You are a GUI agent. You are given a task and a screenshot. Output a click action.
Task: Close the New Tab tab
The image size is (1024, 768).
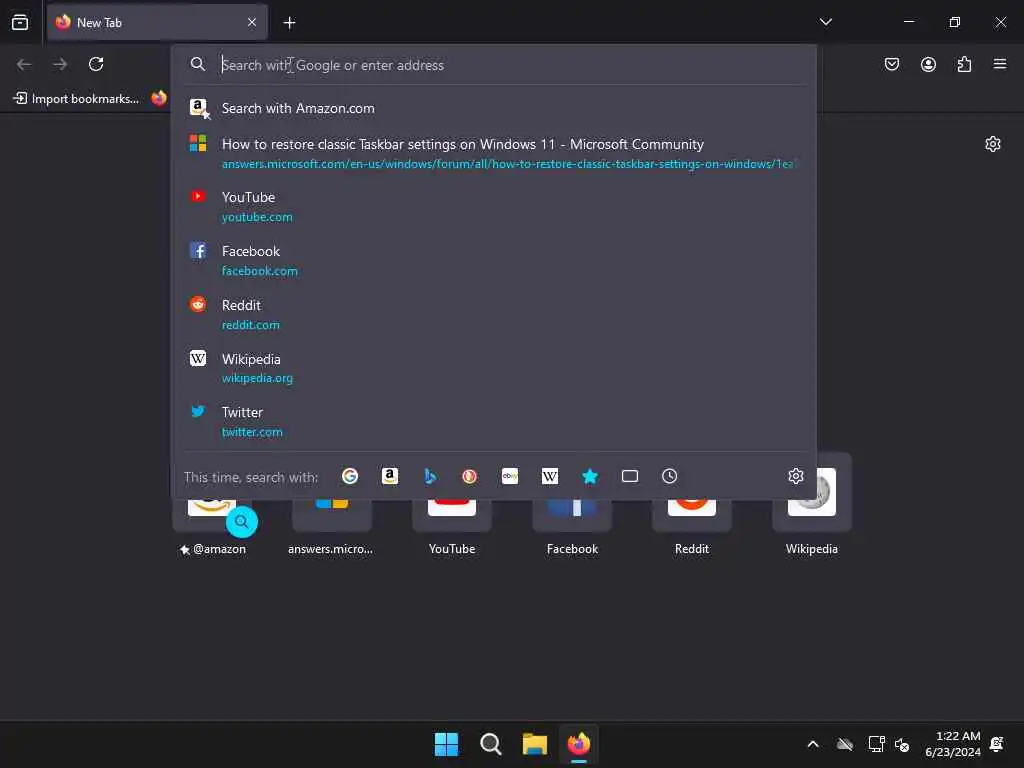(x=251, y=22)
